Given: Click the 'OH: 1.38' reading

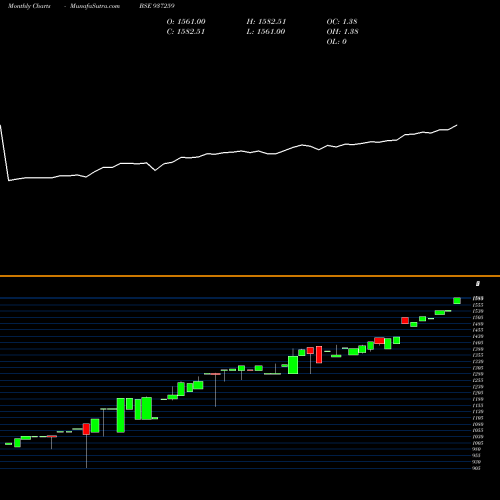Looking at the screenshot, I should point(342,32).
